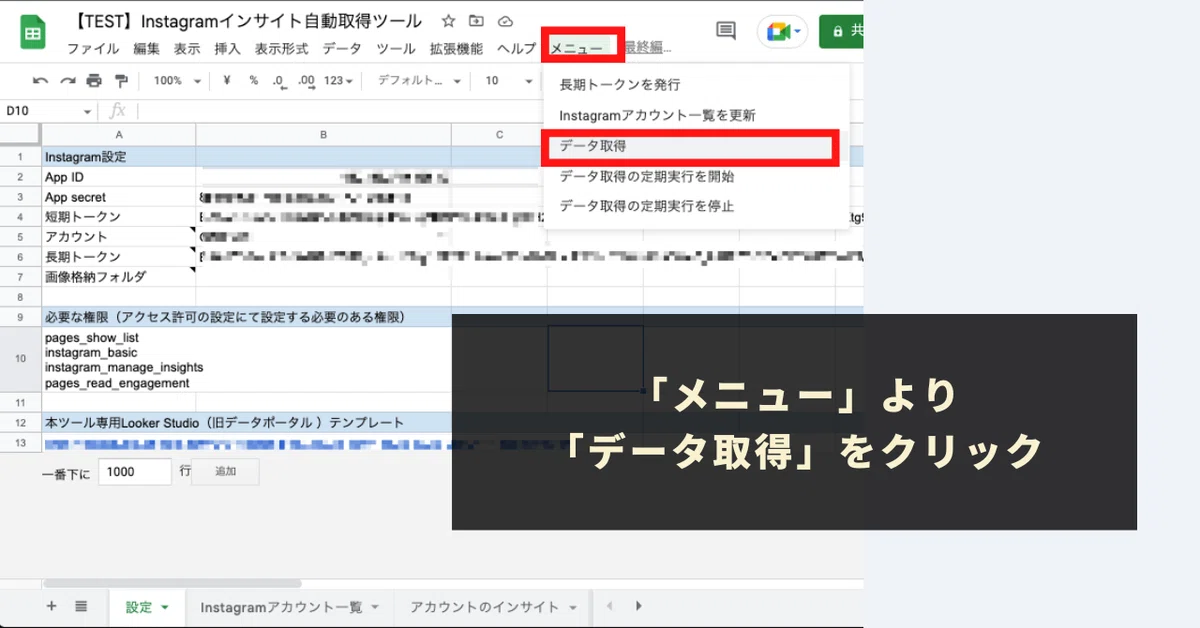
Task: Select column A header
Action: click(x=119, y=135)
